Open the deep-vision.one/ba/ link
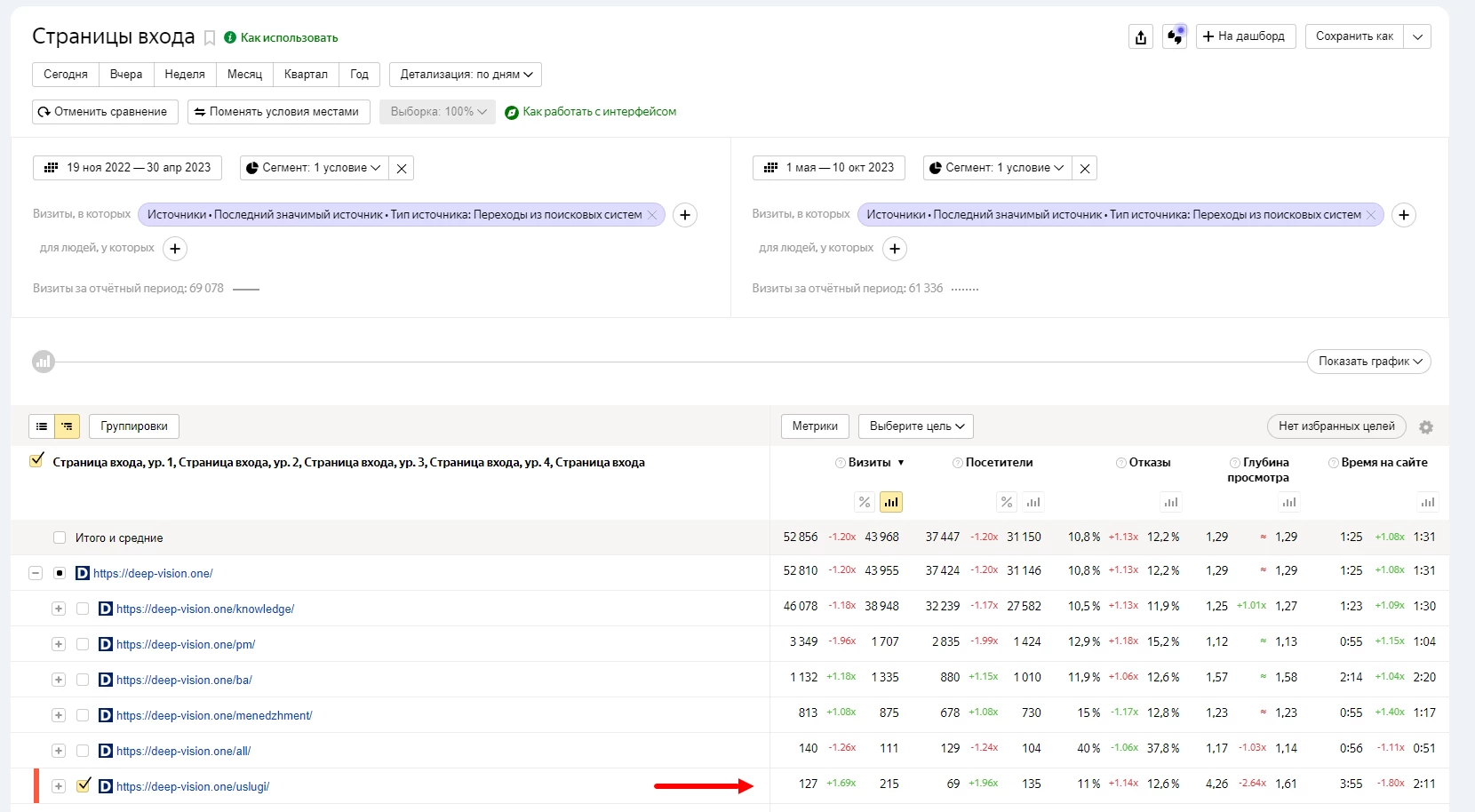Viewport: 1475px width, 812px height. tap(184, 680)
